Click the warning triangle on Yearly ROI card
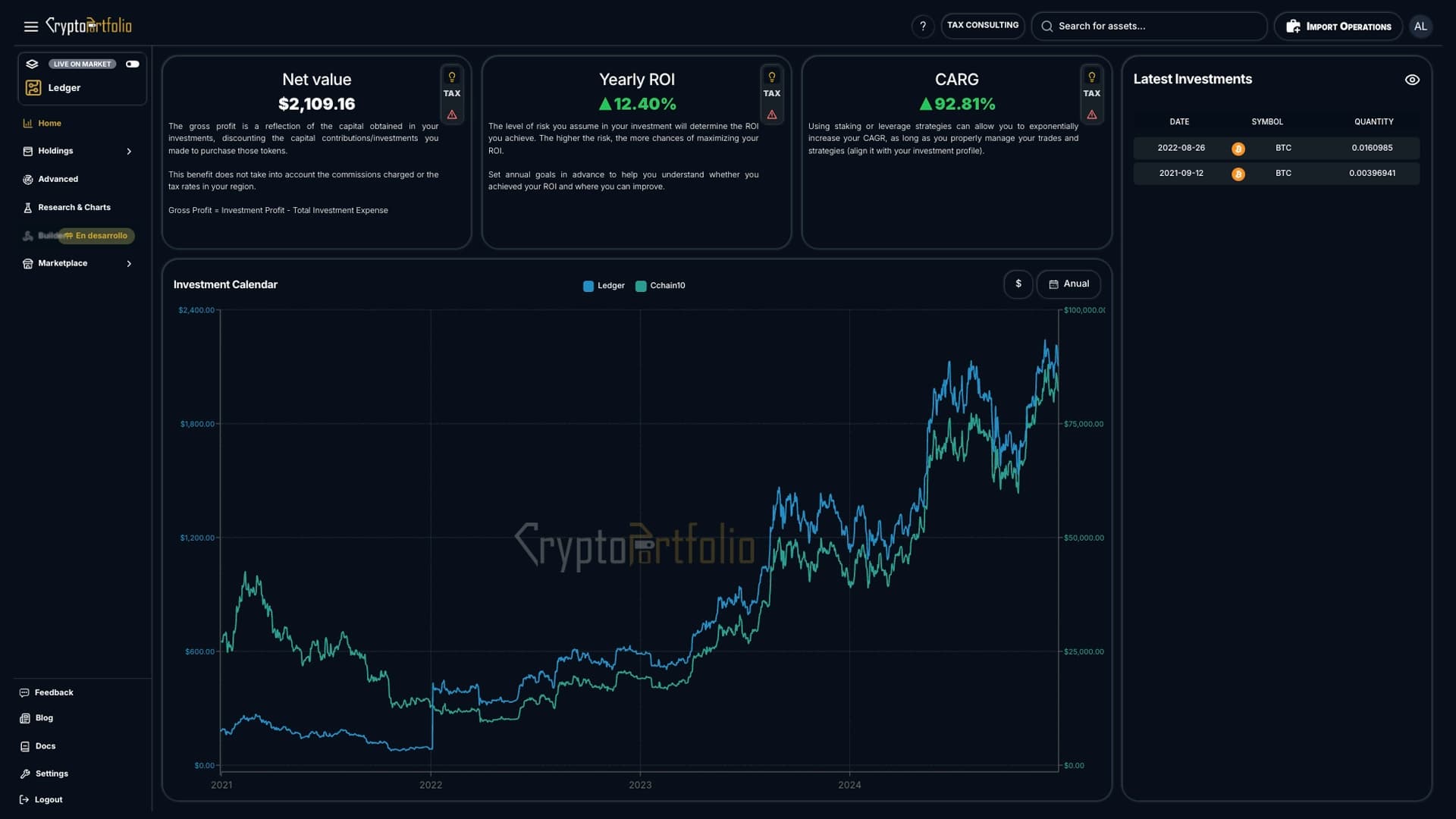This screenshot has width=1456, height=819. click(x=772, y=115)
